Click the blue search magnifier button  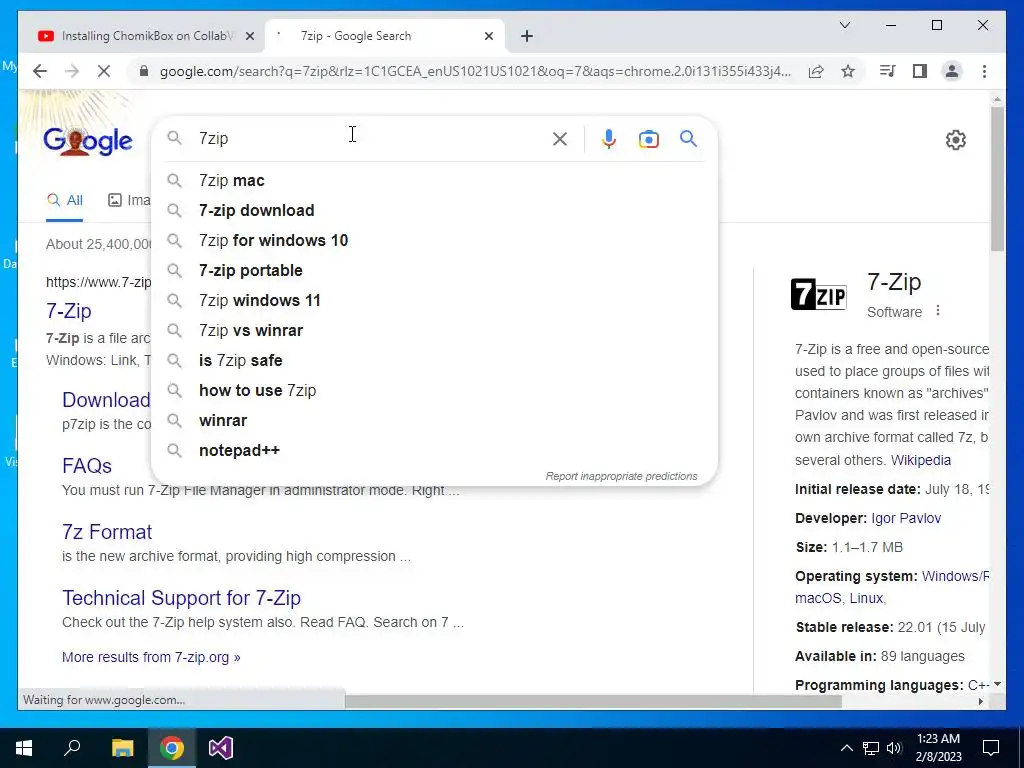click(688, 138)
